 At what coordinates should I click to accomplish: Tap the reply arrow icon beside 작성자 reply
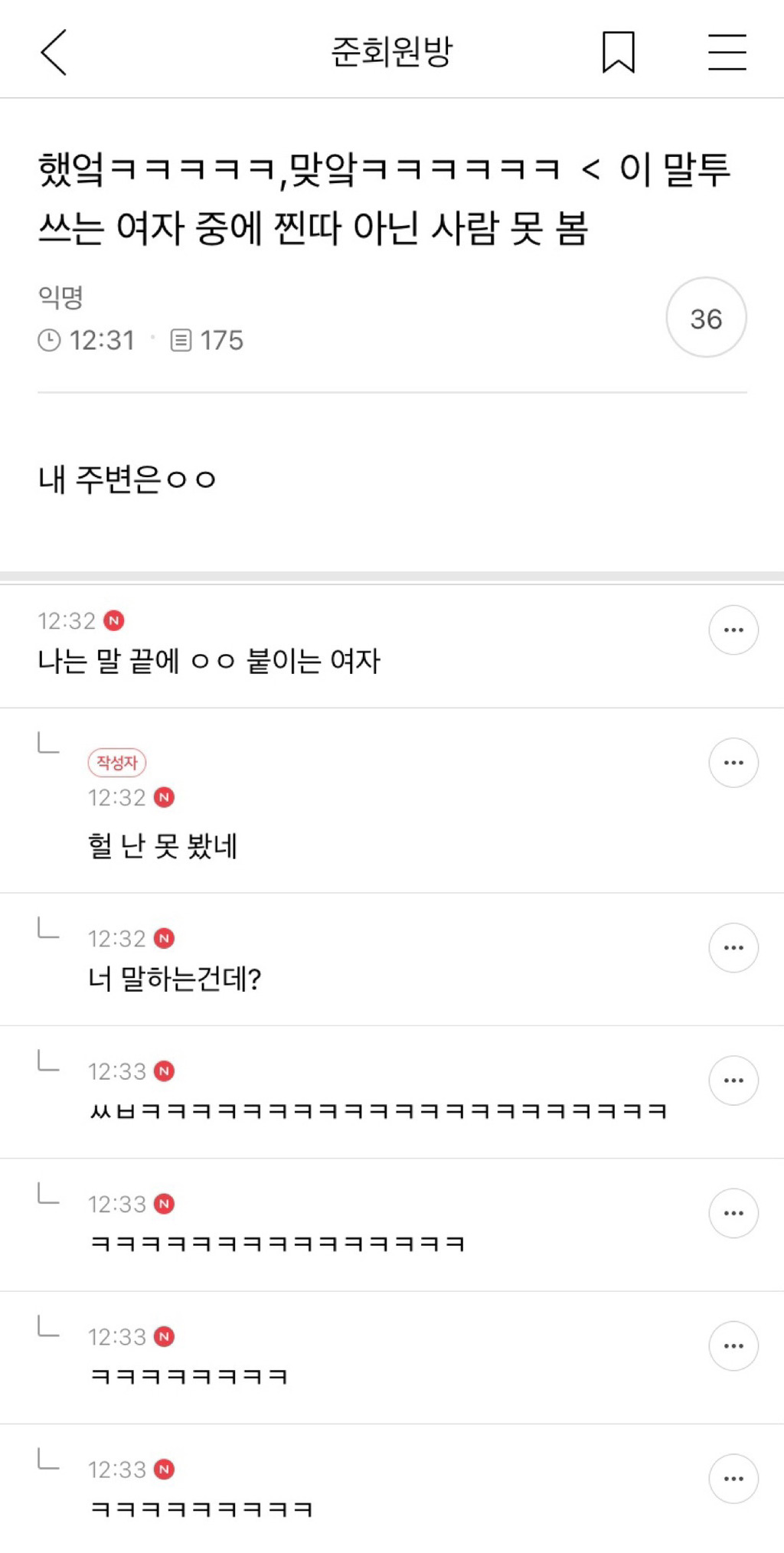[x=48, y=743]
